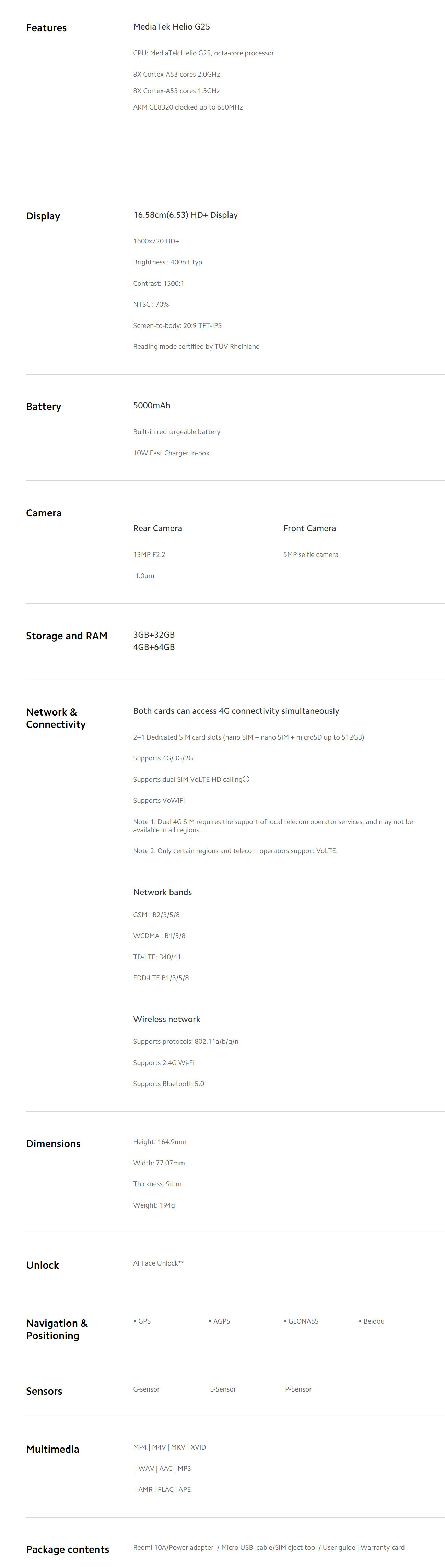Click the Battery section heading
The image size is (445, 1568).
pos(44,407)
